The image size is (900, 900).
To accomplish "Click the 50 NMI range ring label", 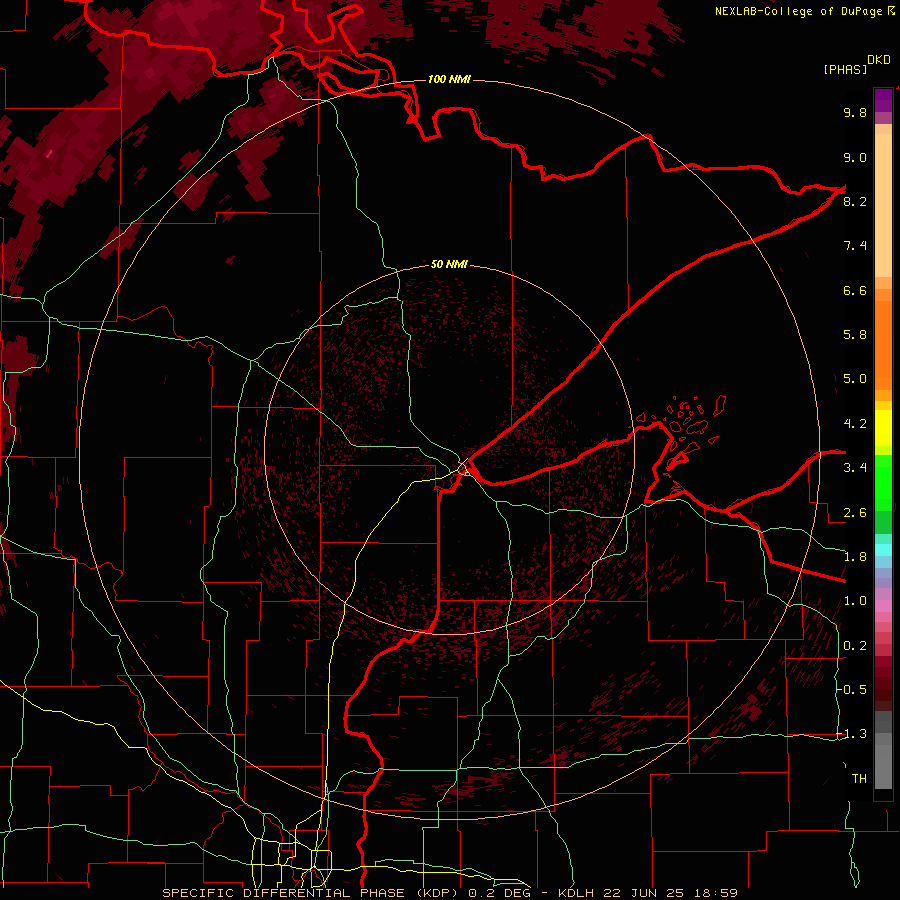I will (449, 264).
